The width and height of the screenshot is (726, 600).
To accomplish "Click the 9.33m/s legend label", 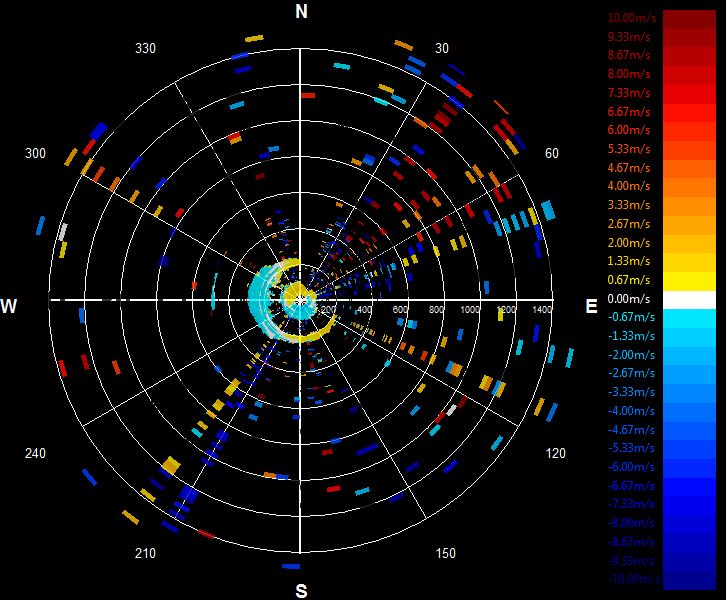I will (x=629, y=37).
